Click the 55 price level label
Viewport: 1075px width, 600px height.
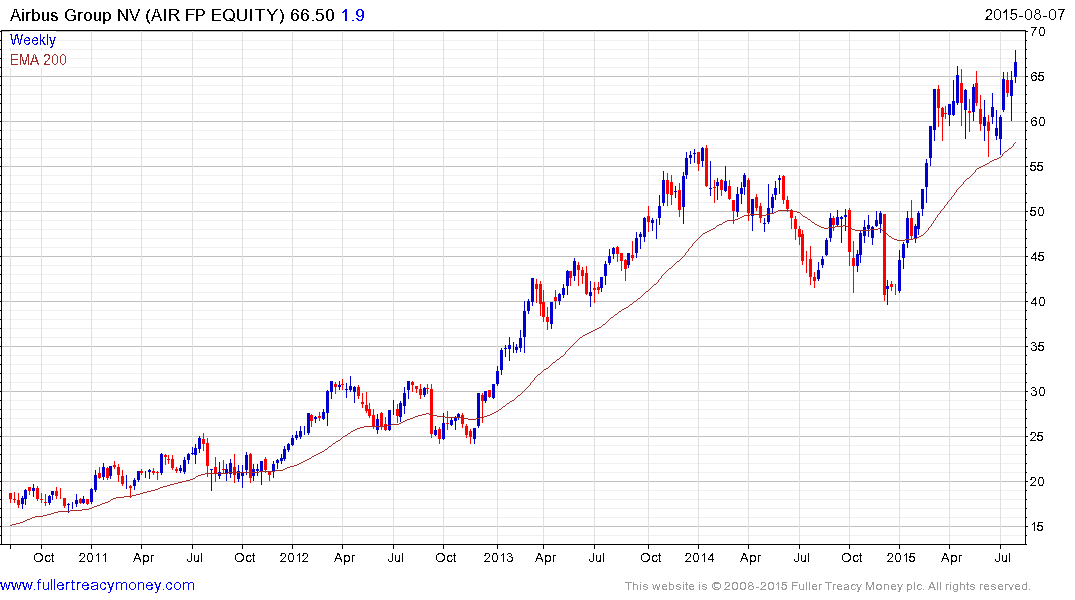click(1038, 167)
